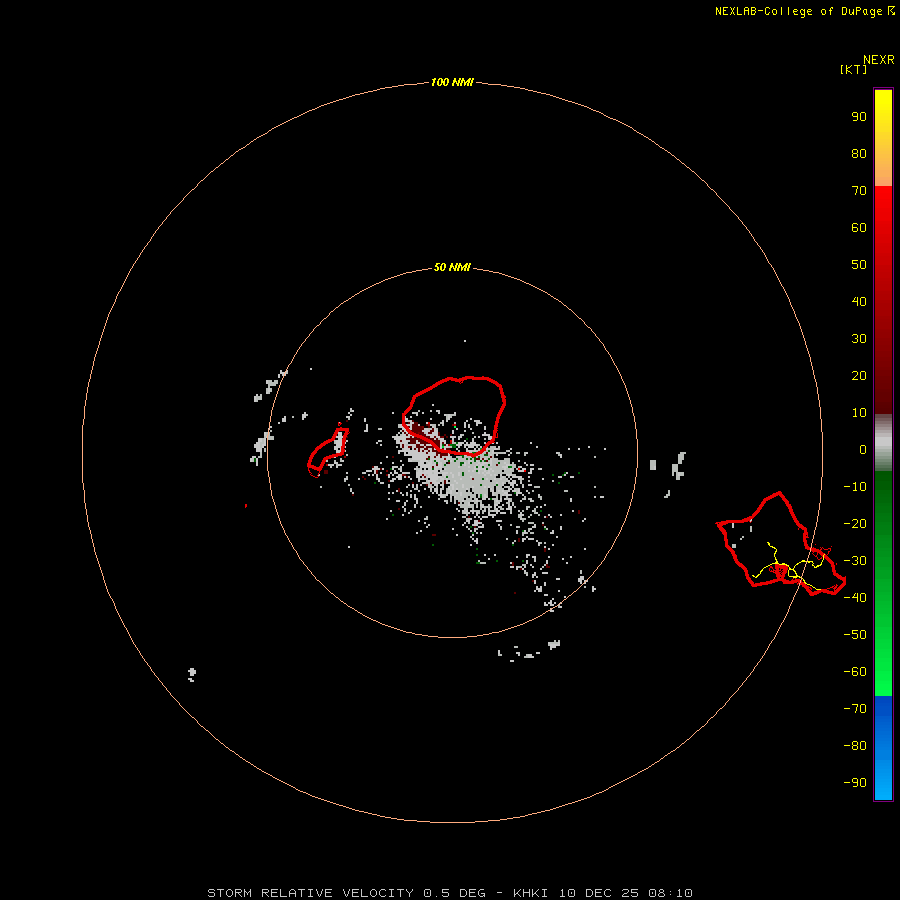The height and width of the screenshot is (900, 900).
Task: Click the -20 value on the velocity scale
Action: pyautogui.click(x=855, y=524)
